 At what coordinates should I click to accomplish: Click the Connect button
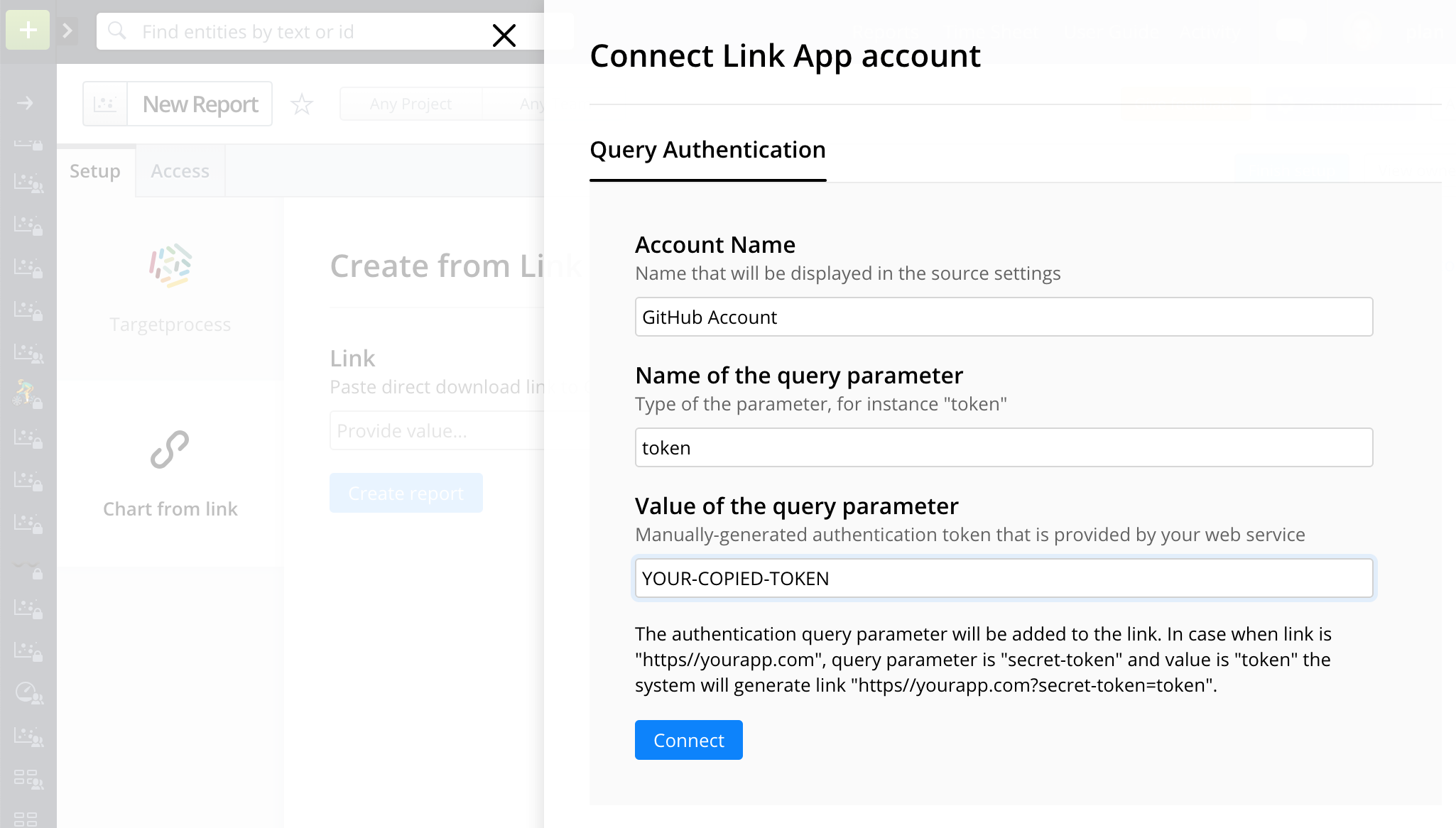click(x=688, y=740)
